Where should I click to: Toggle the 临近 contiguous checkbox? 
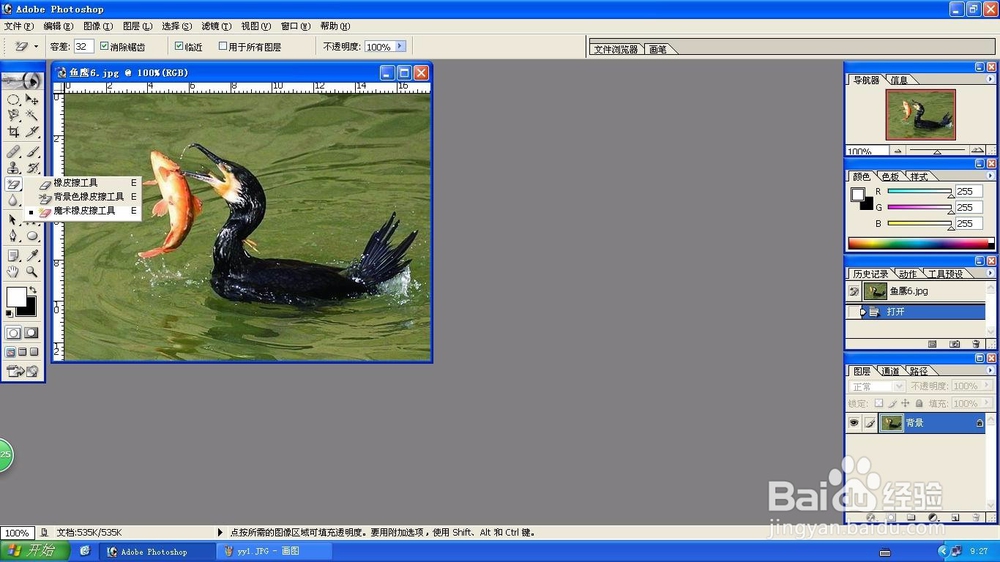pyautogui.click(x=179, y=46)
